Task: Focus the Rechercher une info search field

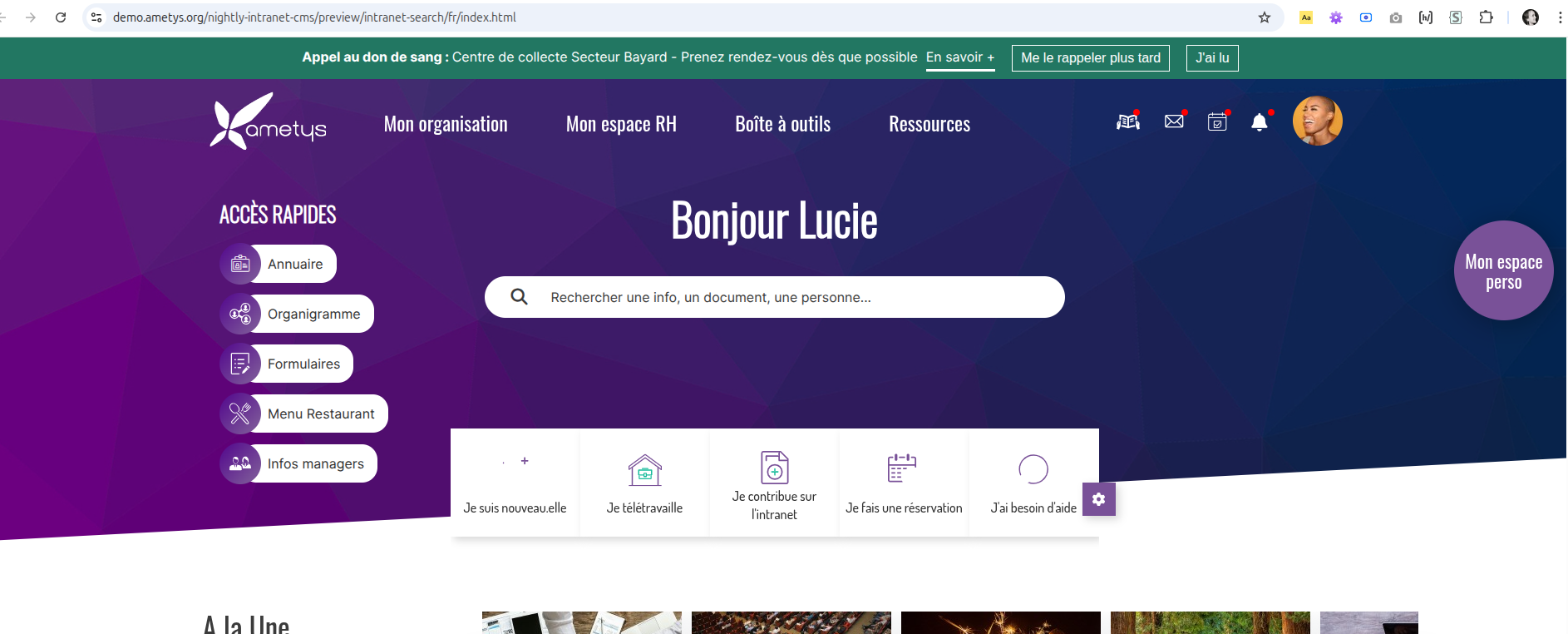Action: pos(790,297)
